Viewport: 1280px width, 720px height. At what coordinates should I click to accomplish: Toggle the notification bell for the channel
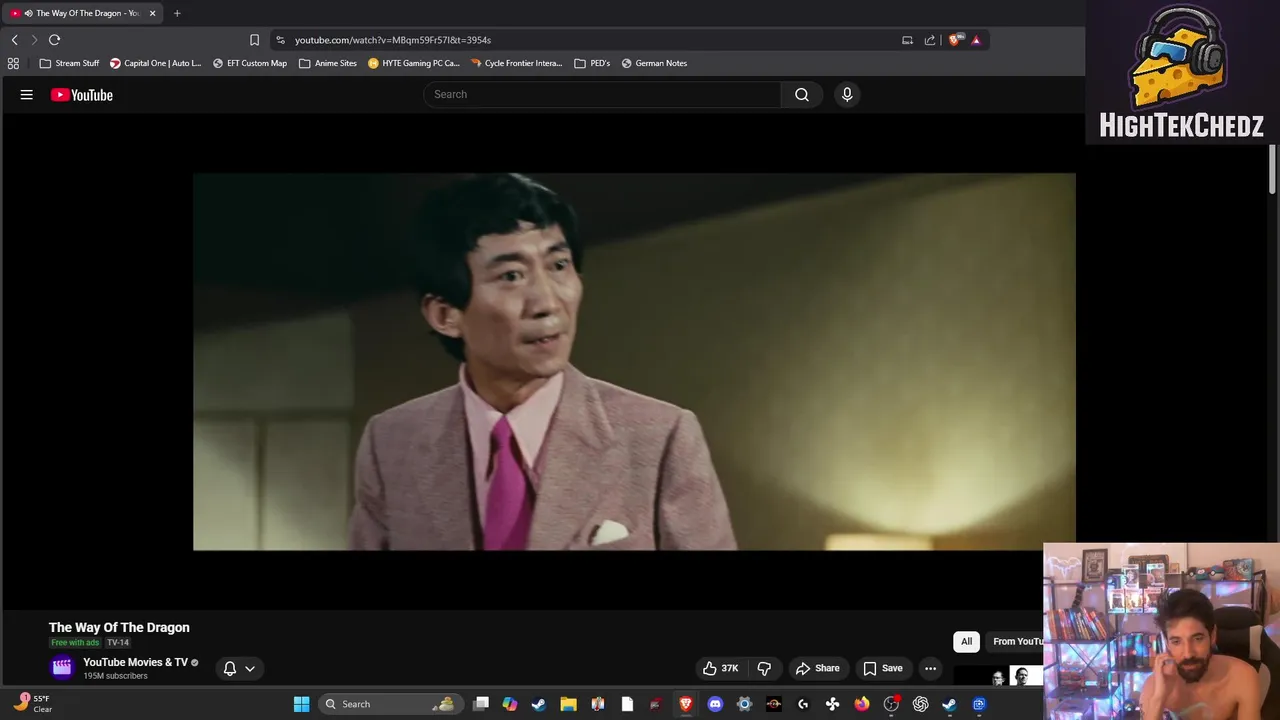click(230, 668)
